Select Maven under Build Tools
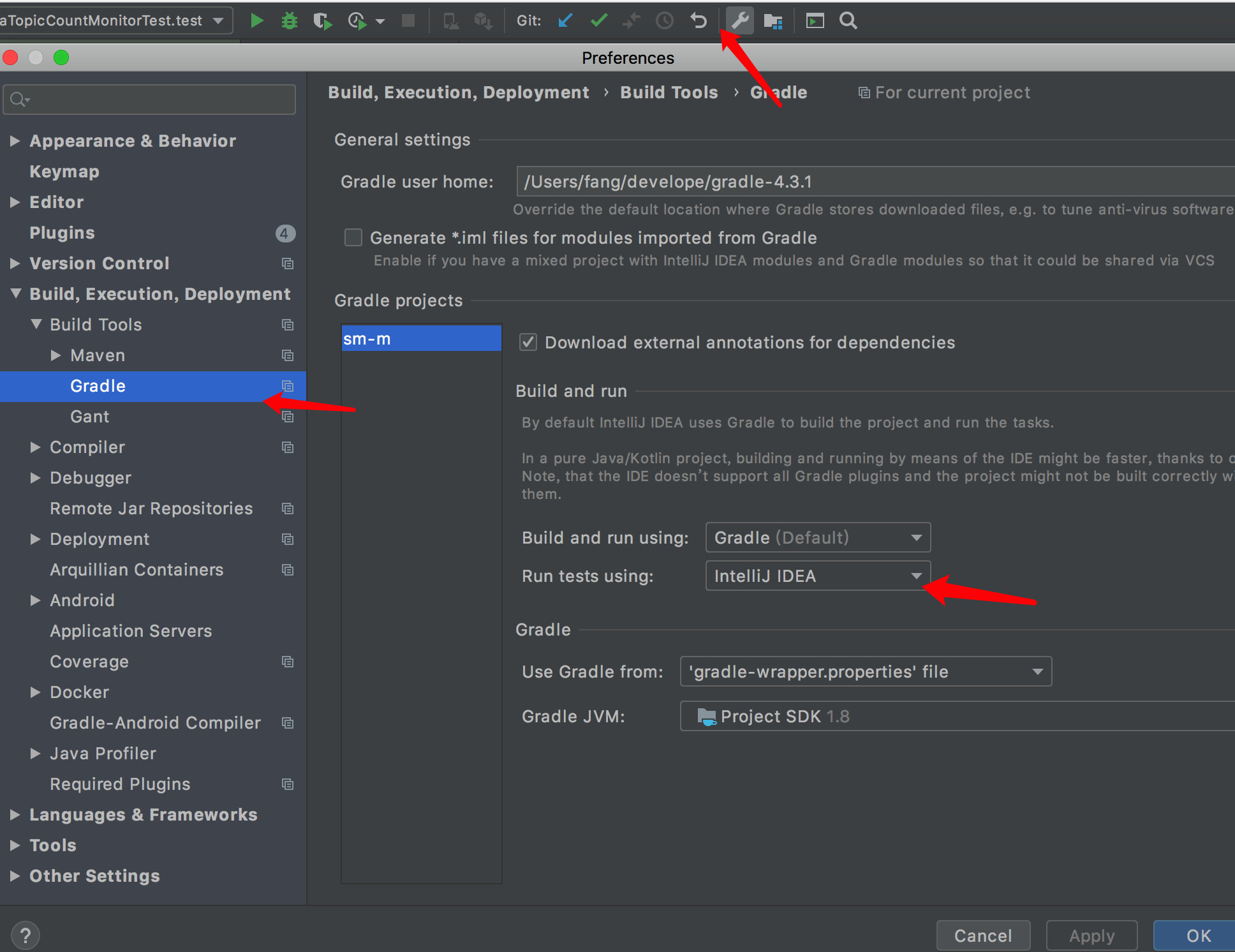 pyautogui.click(x=98, y=355)
